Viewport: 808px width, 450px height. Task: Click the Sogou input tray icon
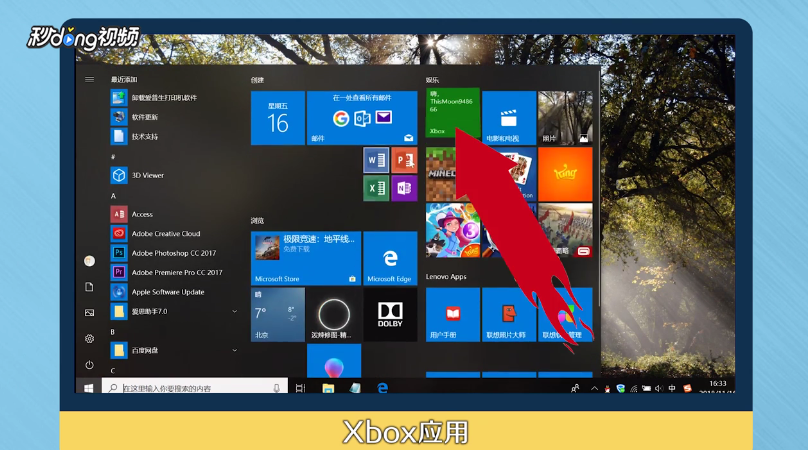click(687, 388)
